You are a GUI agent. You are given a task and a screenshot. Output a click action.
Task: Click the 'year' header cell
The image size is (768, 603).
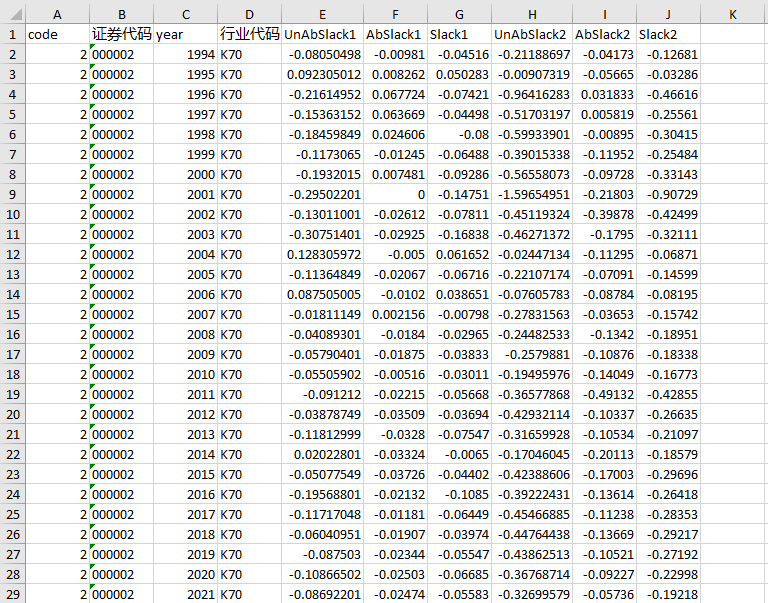coord(186,34)
